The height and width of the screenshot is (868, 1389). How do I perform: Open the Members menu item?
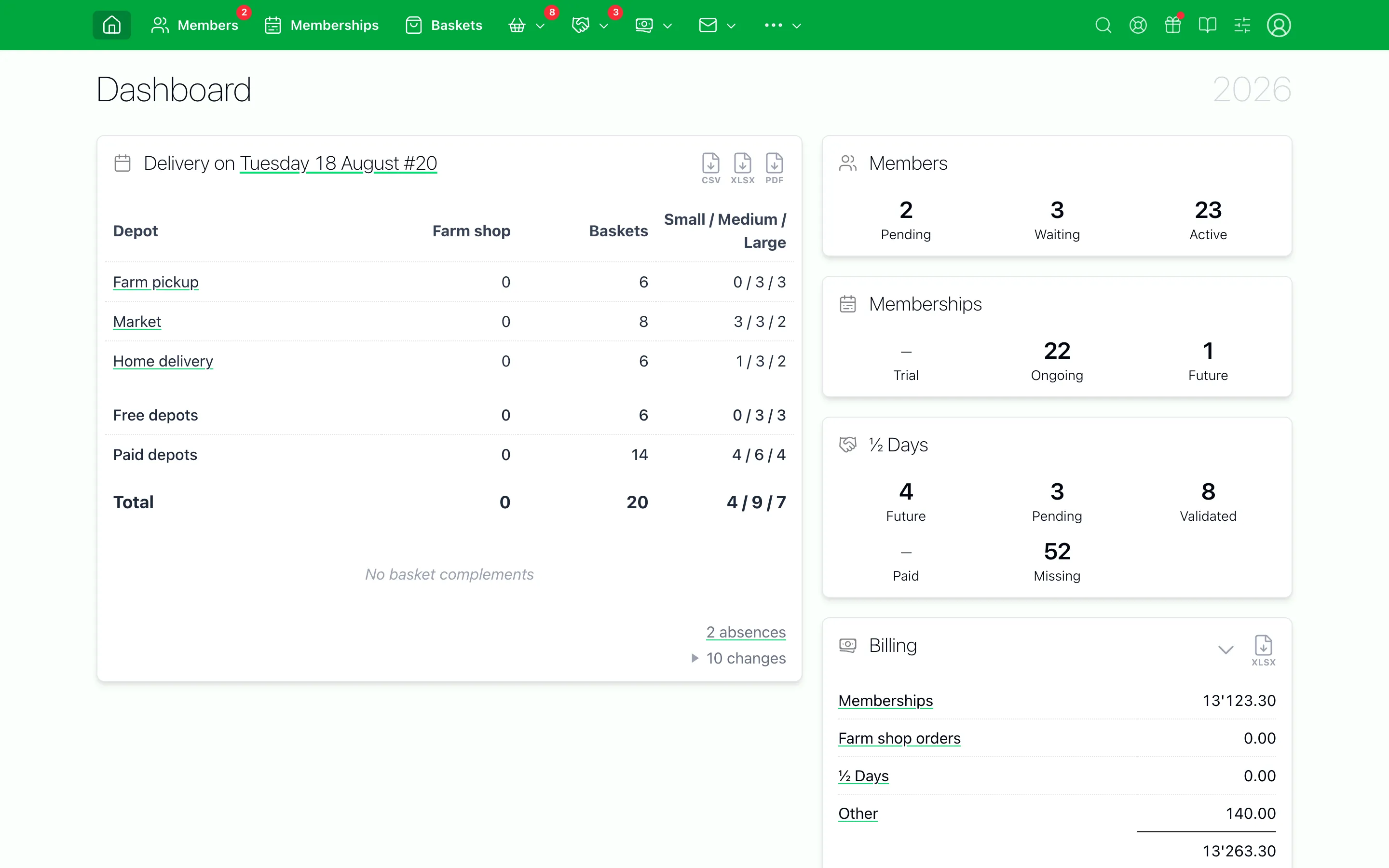click(194, 25)
